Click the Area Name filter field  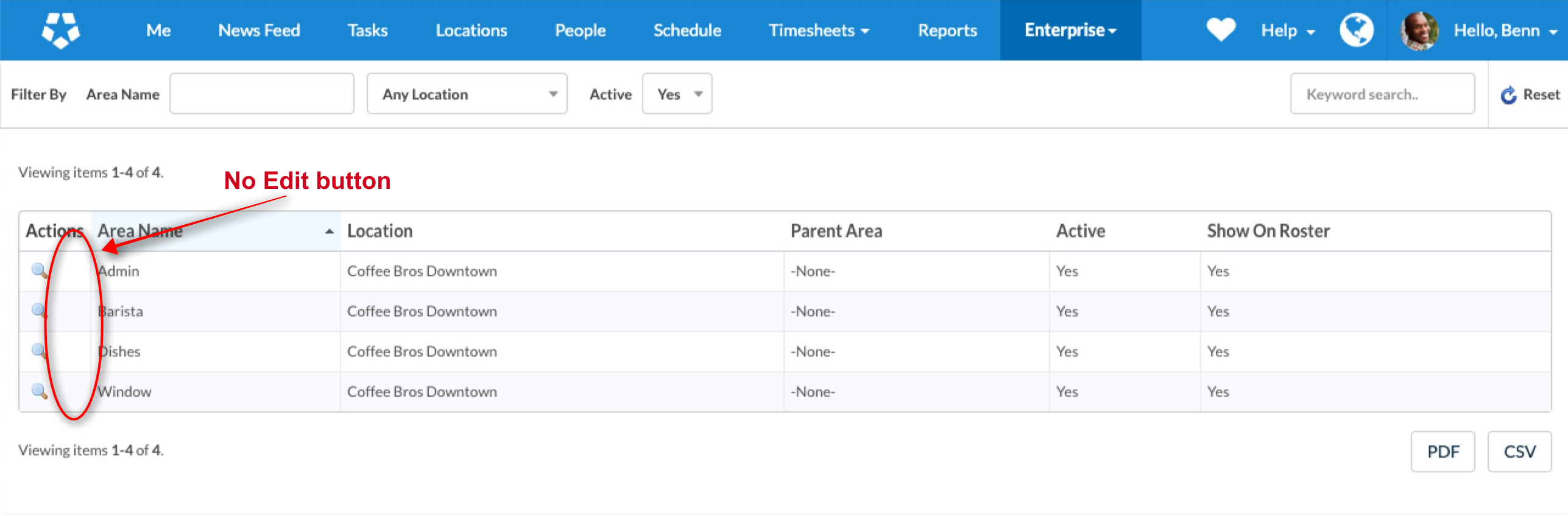pos(261,94)
